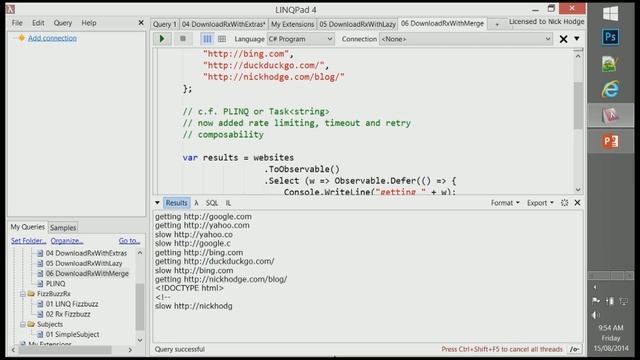Click the /o- optimization toggle in status bar
This screenshot has width=640, height=360.
click(574, 349)
